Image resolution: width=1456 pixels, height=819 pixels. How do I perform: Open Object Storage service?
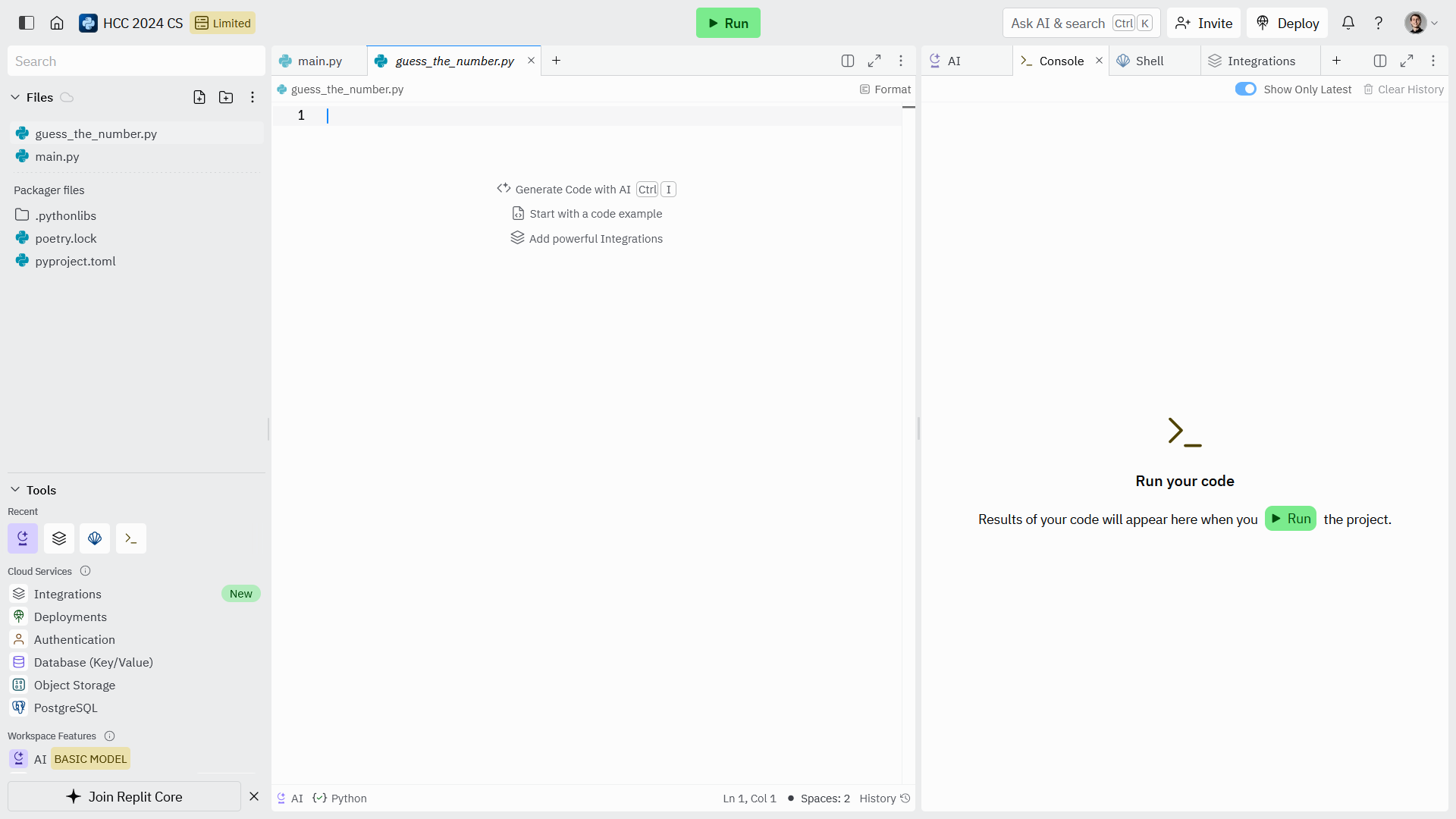tap(135, 685)
